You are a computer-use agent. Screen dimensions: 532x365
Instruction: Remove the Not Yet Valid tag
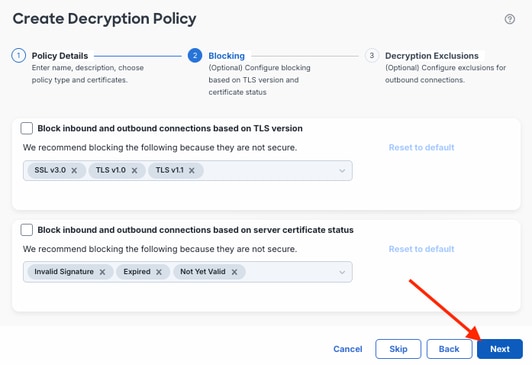coord(234,272)
